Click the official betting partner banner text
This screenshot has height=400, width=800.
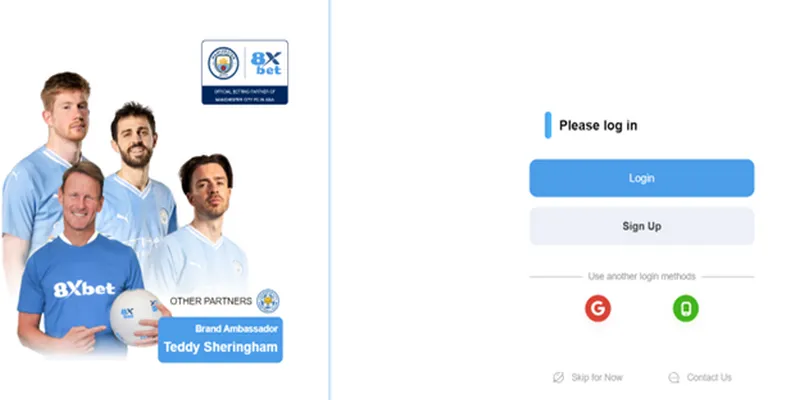[244, 94]
